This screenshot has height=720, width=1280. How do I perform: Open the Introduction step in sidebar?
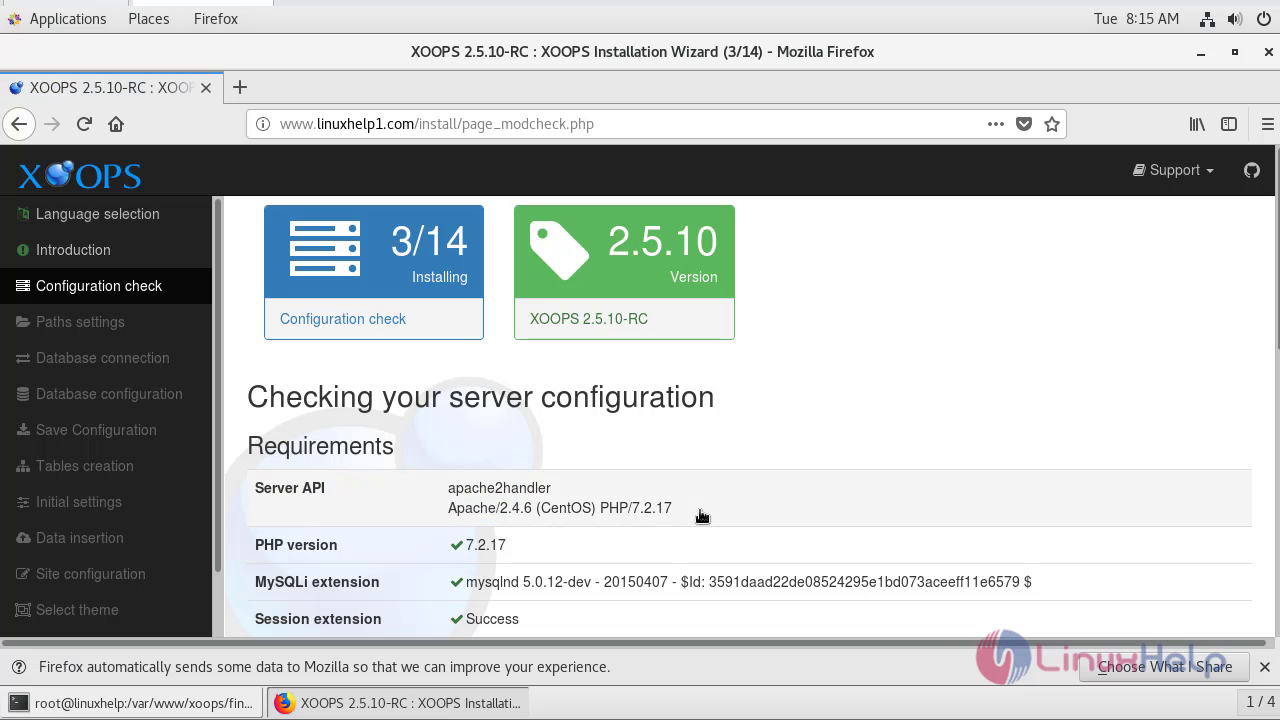pyautogui.click(x=106, y=250)
